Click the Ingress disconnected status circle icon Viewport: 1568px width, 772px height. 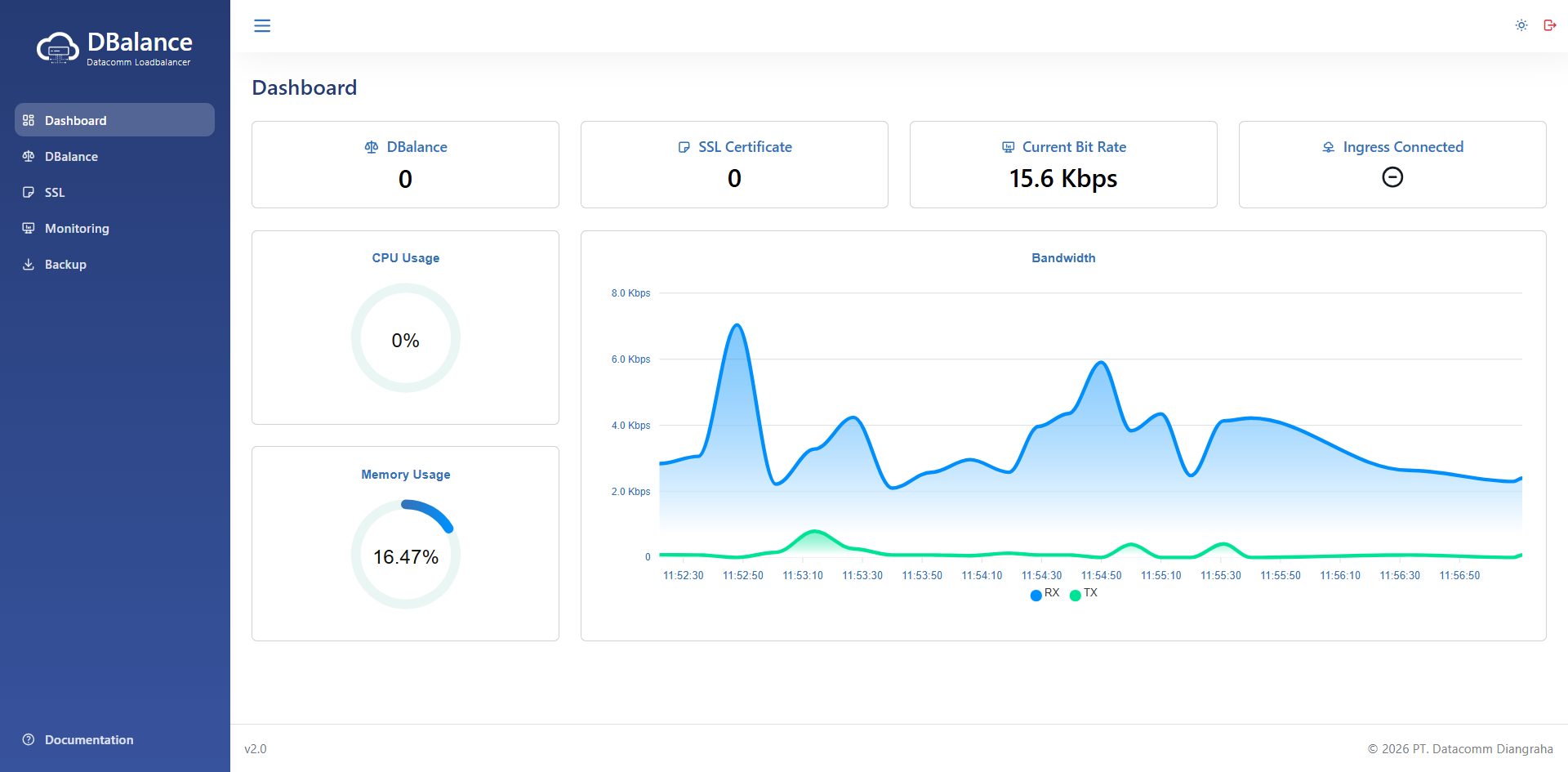point(1392,177)
